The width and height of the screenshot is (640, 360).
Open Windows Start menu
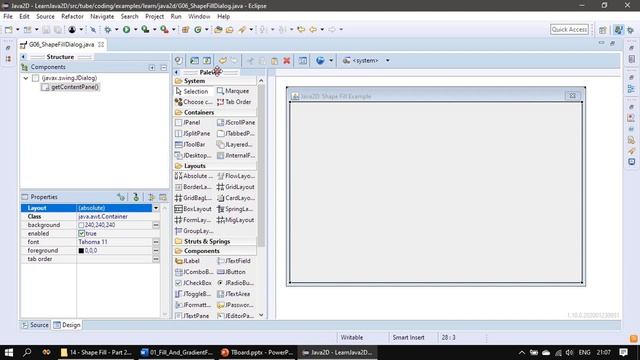click(x=9, y=352)
